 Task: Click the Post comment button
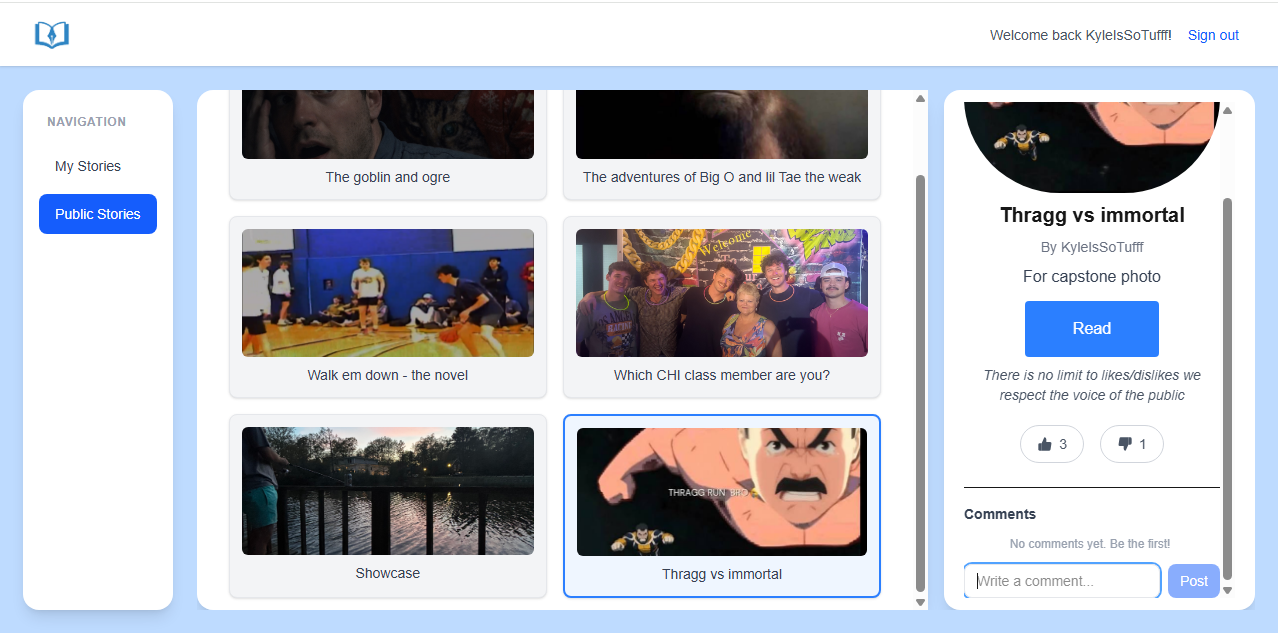coord(1194,581)
